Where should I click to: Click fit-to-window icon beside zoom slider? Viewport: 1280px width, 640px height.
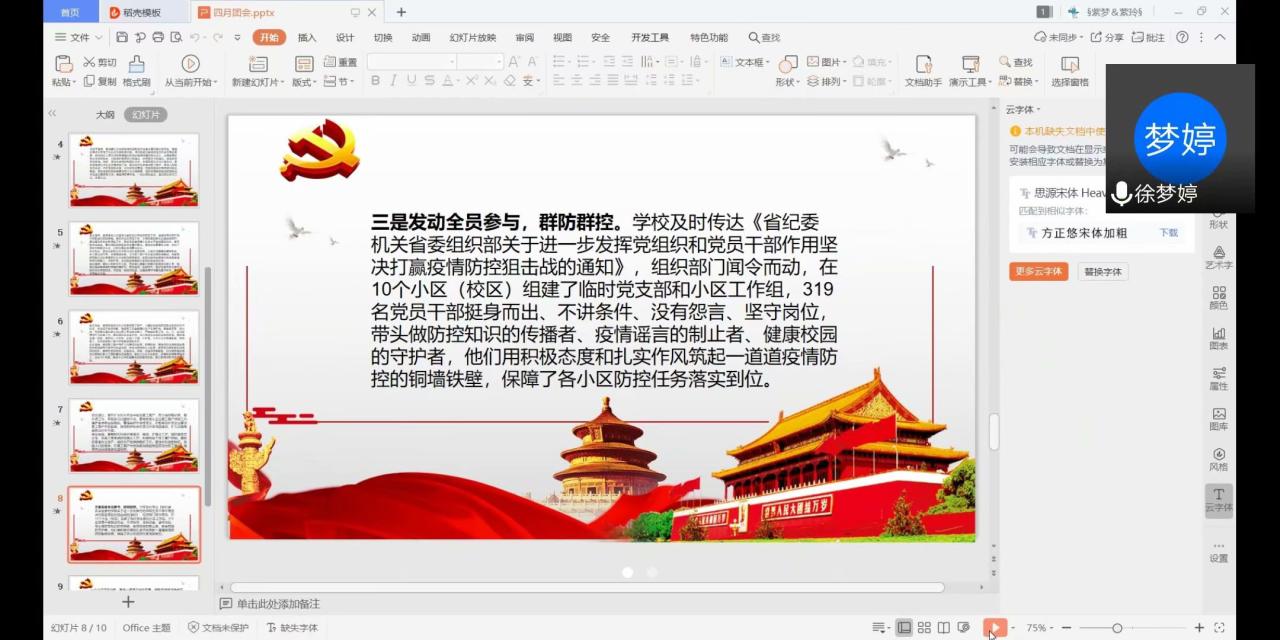pos(1219,628)
